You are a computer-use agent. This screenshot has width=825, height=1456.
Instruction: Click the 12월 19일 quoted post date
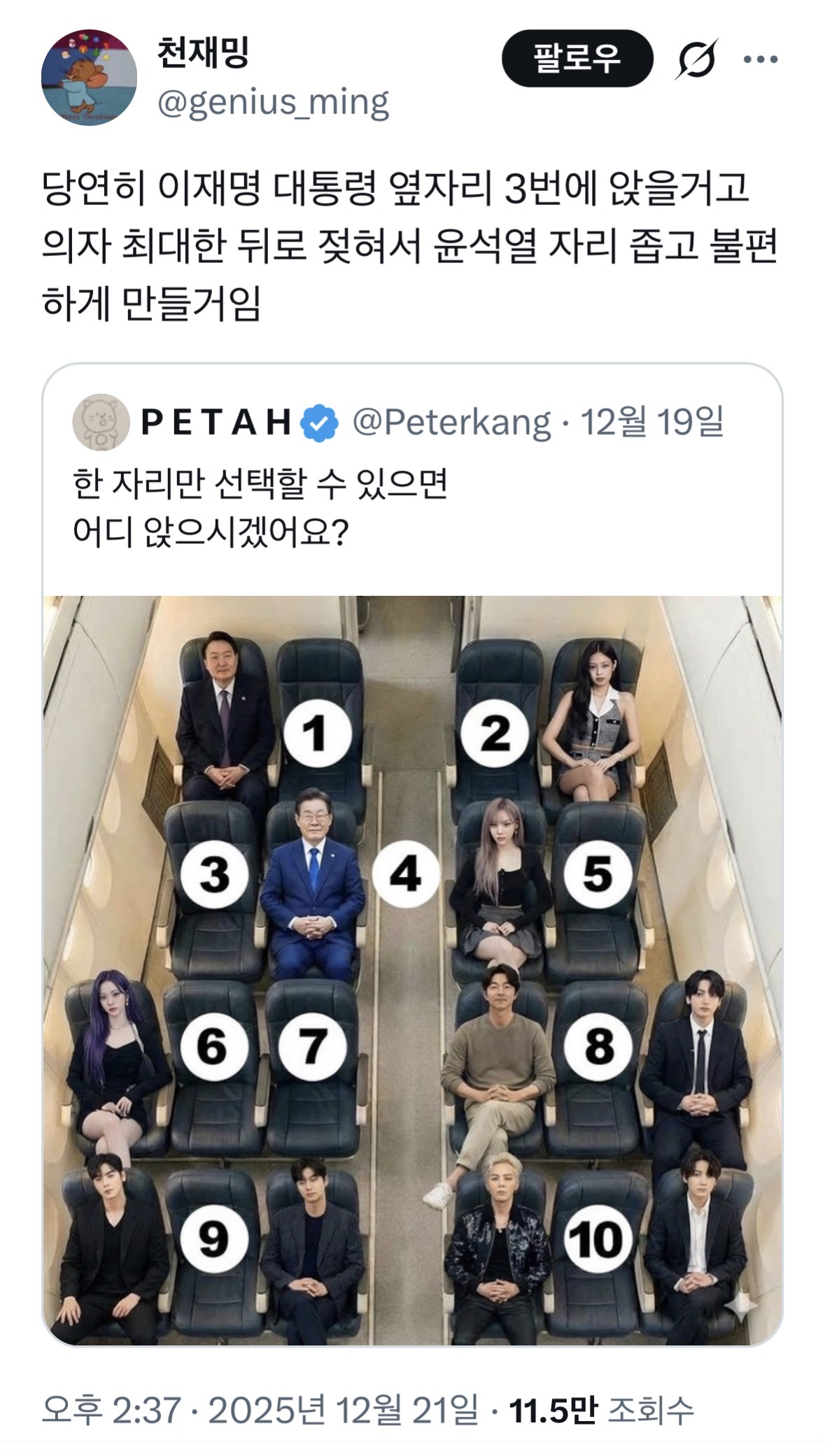pos(652,422)
